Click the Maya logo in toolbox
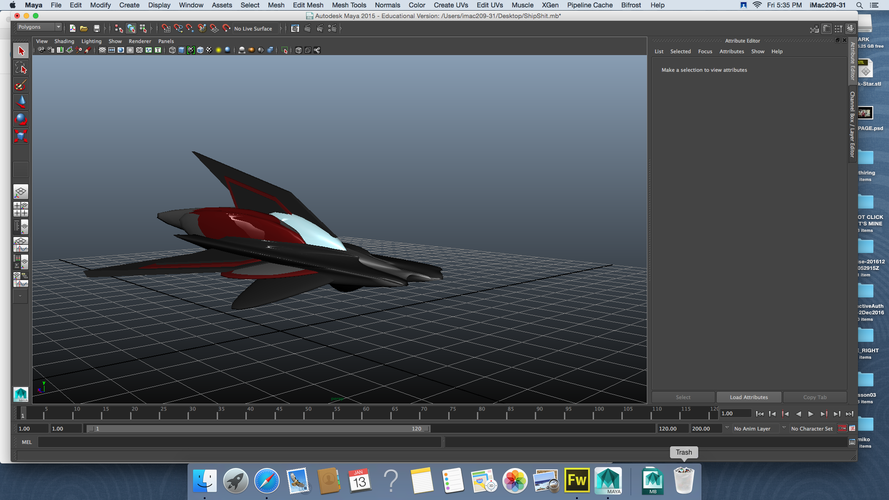This screenshot has height=500, width=889. (21, 394)
